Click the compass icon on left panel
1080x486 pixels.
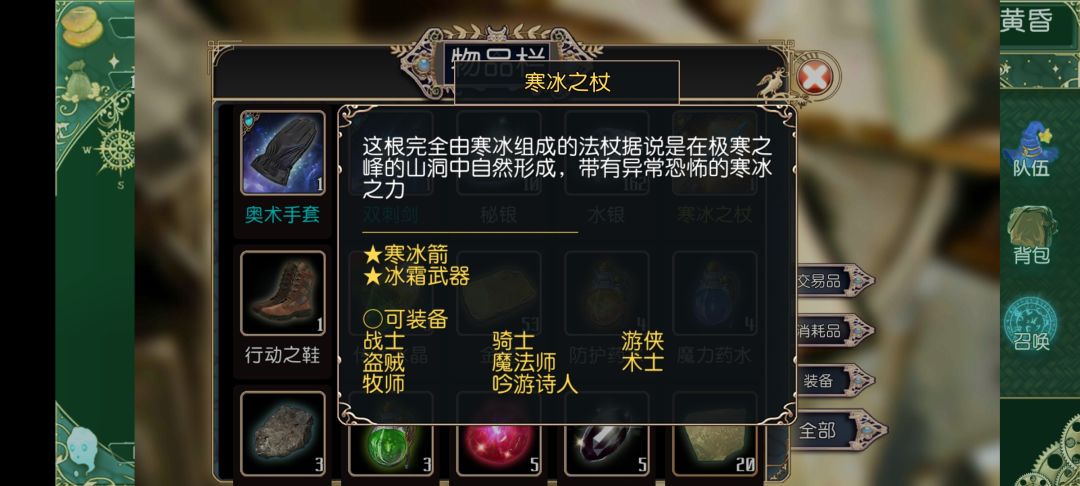coord(115,150)
